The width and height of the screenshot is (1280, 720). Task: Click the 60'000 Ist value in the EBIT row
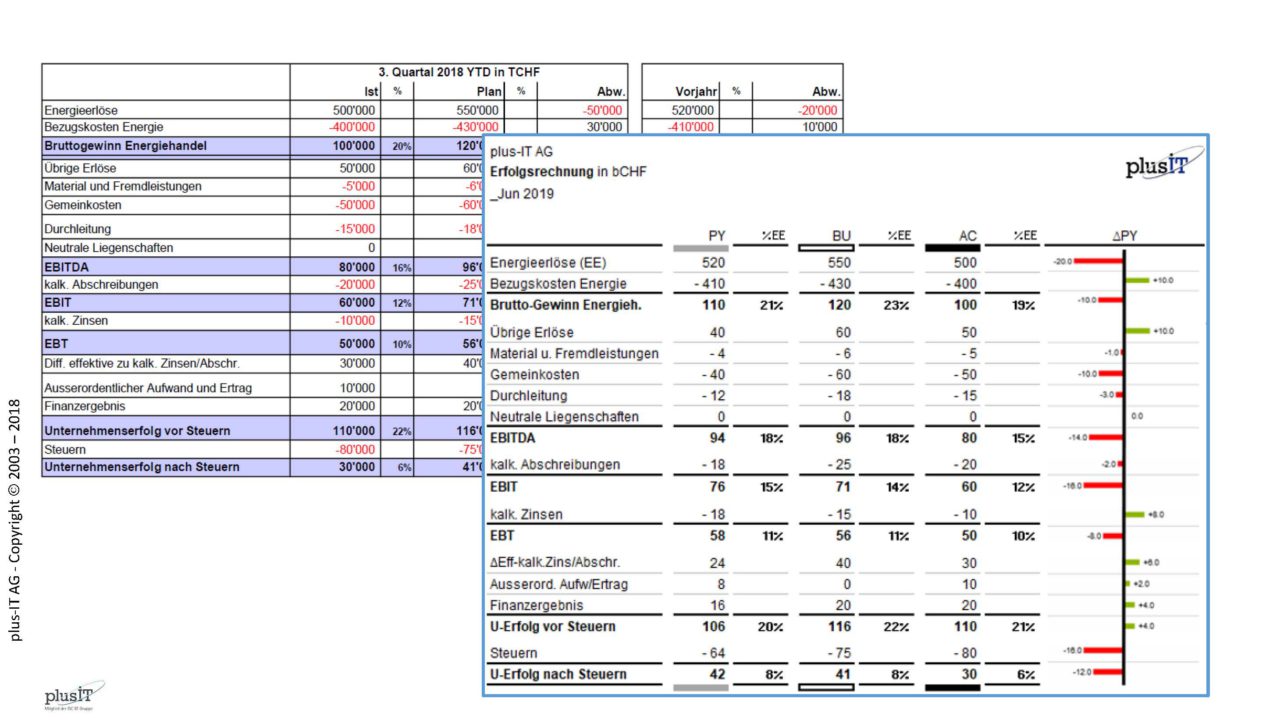(356, 303)
